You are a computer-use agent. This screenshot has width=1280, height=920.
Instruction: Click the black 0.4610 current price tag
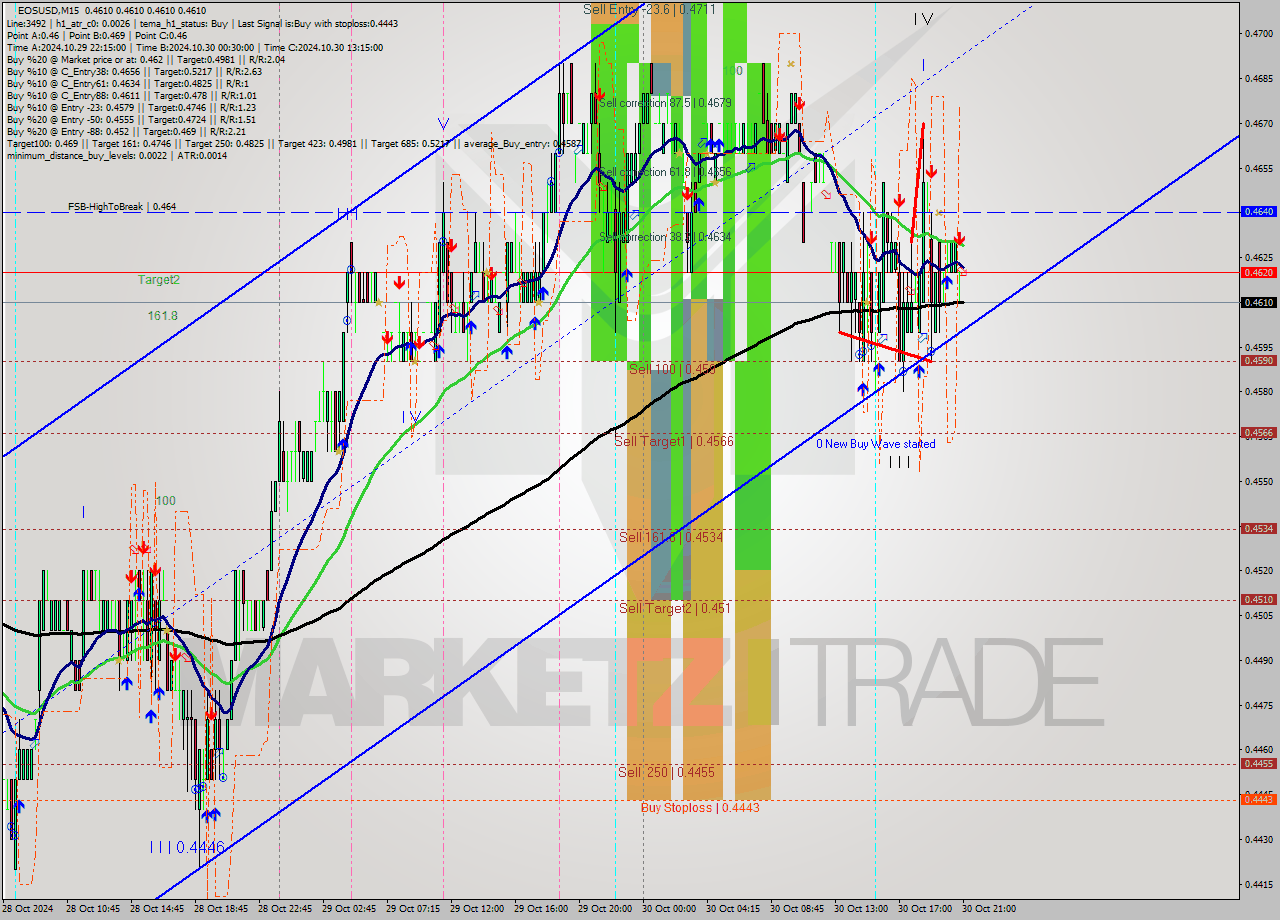point(1258,302)
